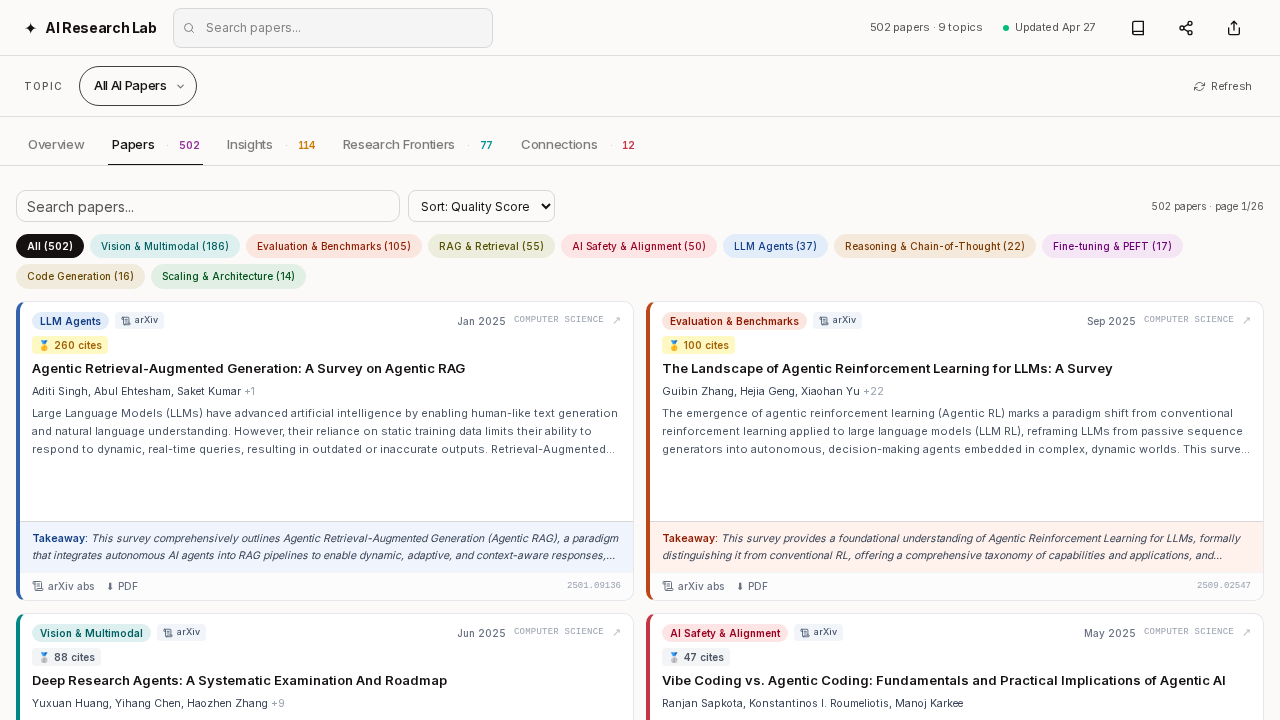The image size is (1280, 720).
Task: Click '502 papers · page 1/26' text
Action: [x=1207, y=206]
